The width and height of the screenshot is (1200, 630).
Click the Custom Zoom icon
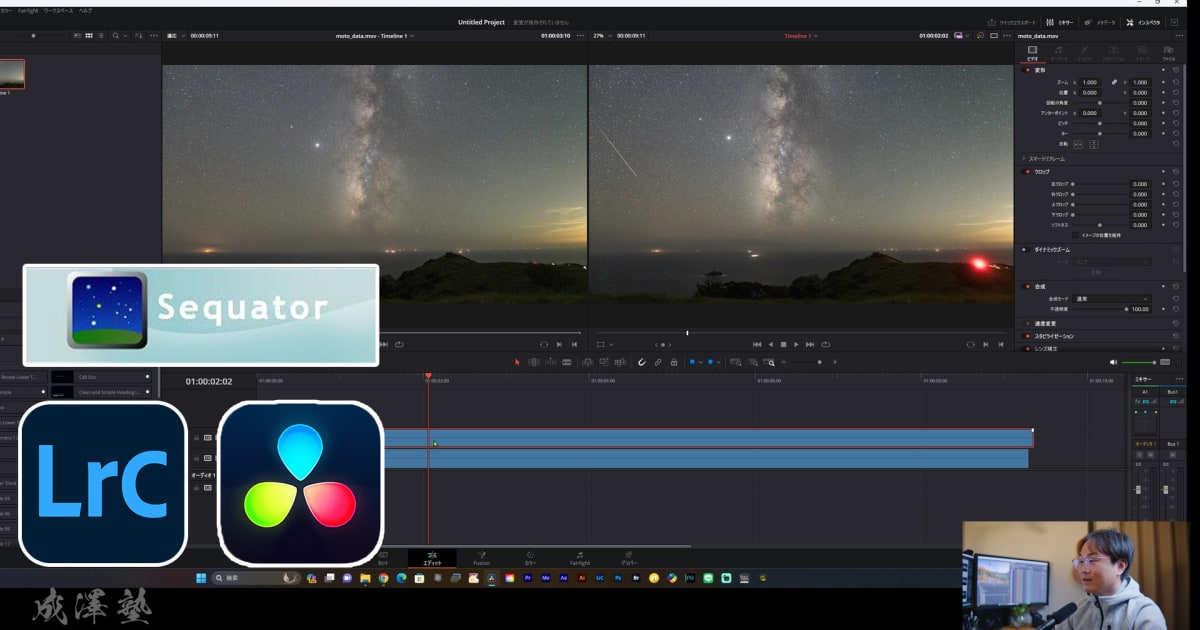pyautogui.click(x=768, y=362)
